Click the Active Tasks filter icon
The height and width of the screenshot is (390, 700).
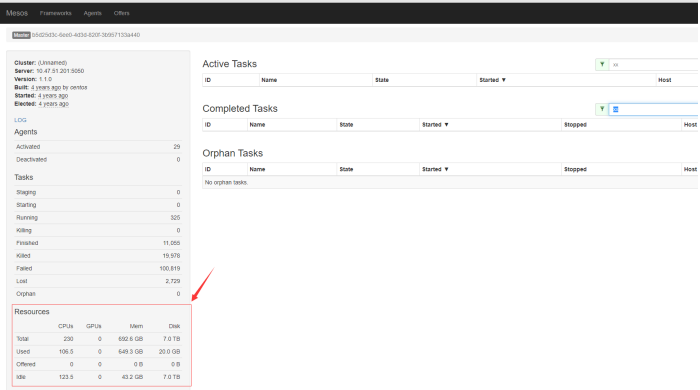602,65
